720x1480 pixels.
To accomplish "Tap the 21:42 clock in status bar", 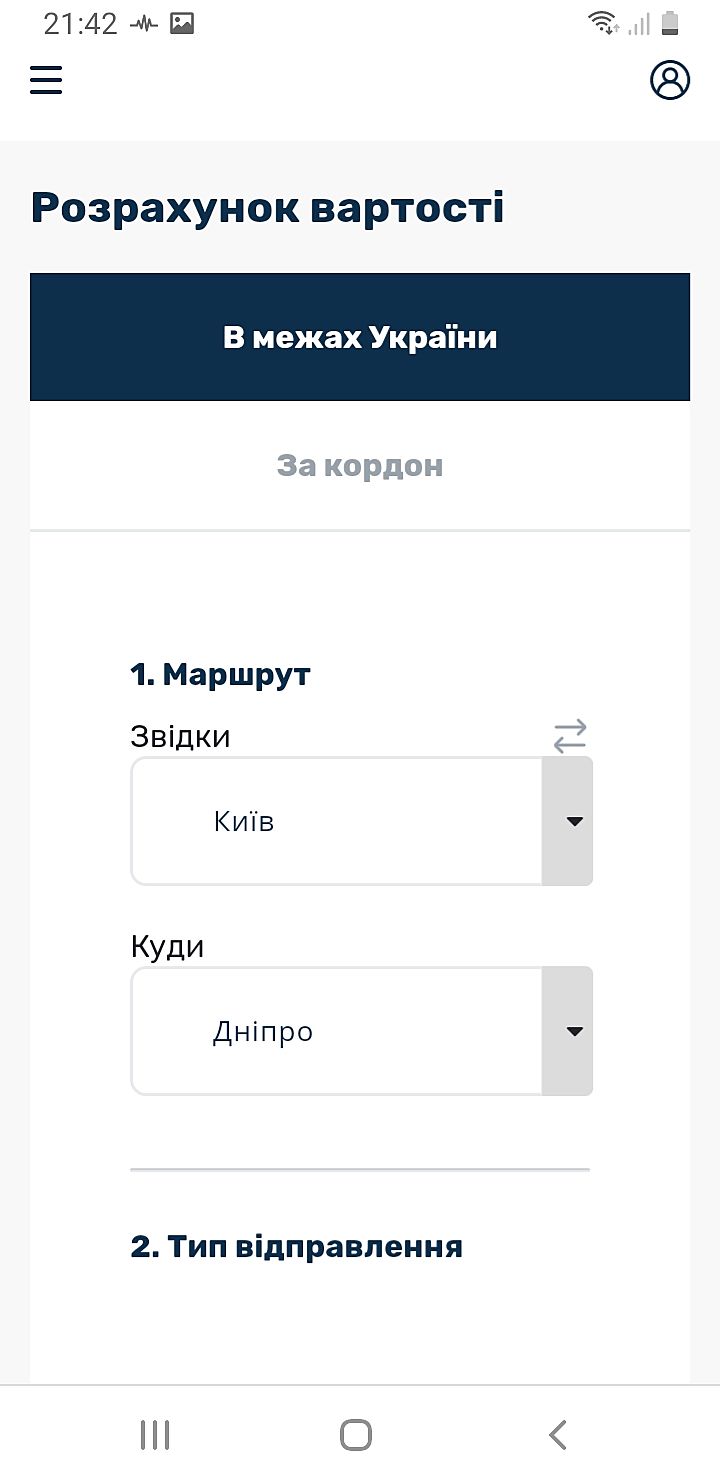I will click(x=80, y=23).
